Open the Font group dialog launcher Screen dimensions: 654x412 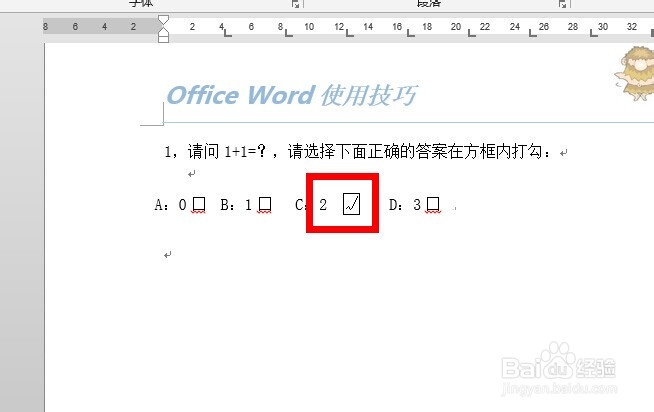[296, 4]
